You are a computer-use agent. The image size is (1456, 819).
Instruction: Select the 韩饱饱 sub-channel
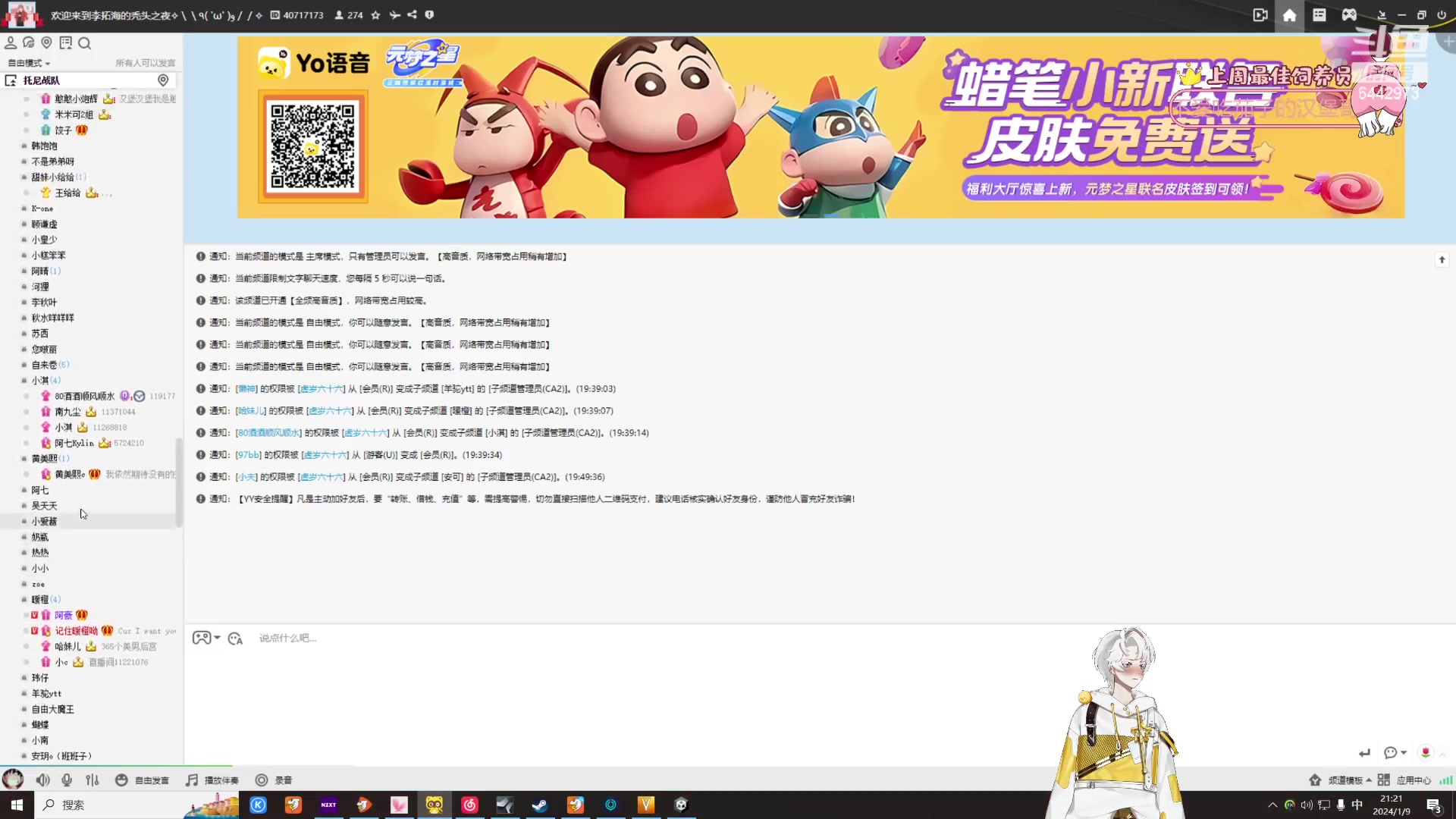[x=44, y=146]
